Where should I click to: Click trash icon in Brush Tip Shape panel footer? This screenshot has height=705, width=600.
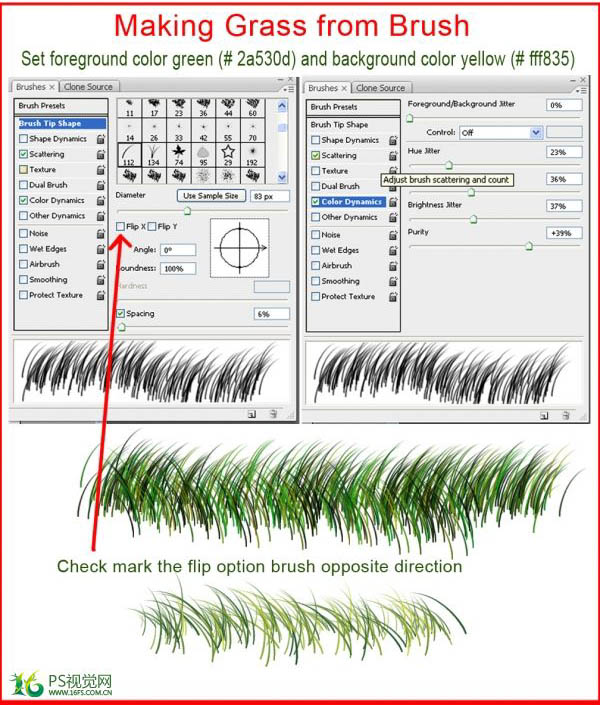click(x=273, y=414)
